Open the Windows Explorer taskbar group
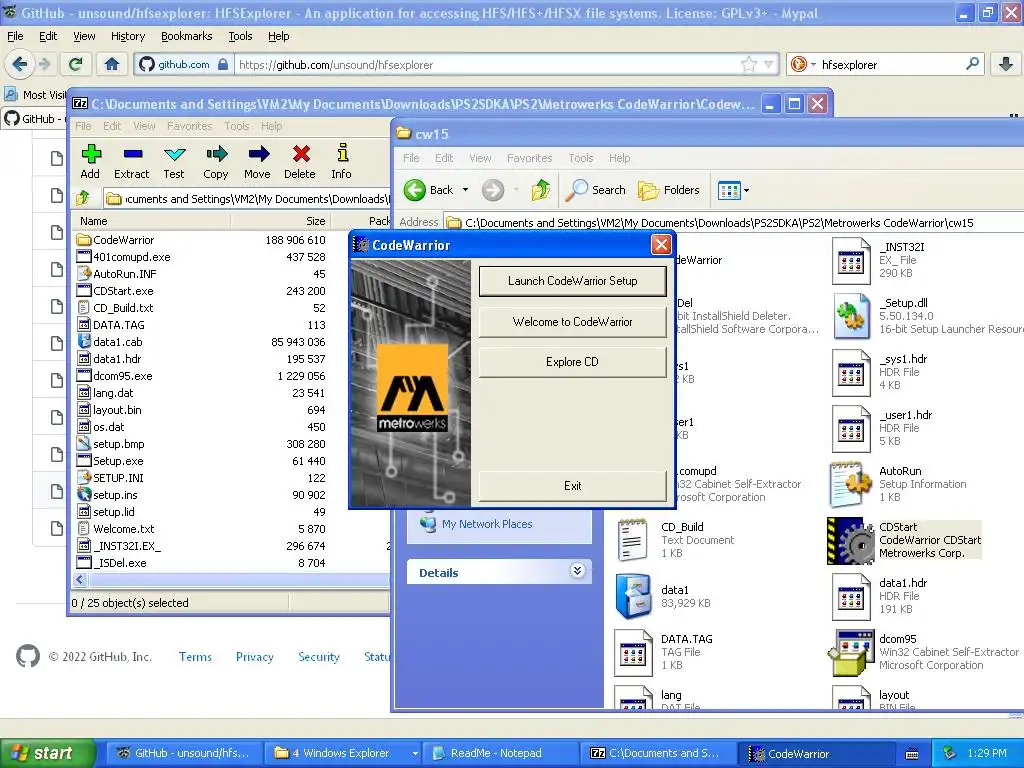 [345, 753]
